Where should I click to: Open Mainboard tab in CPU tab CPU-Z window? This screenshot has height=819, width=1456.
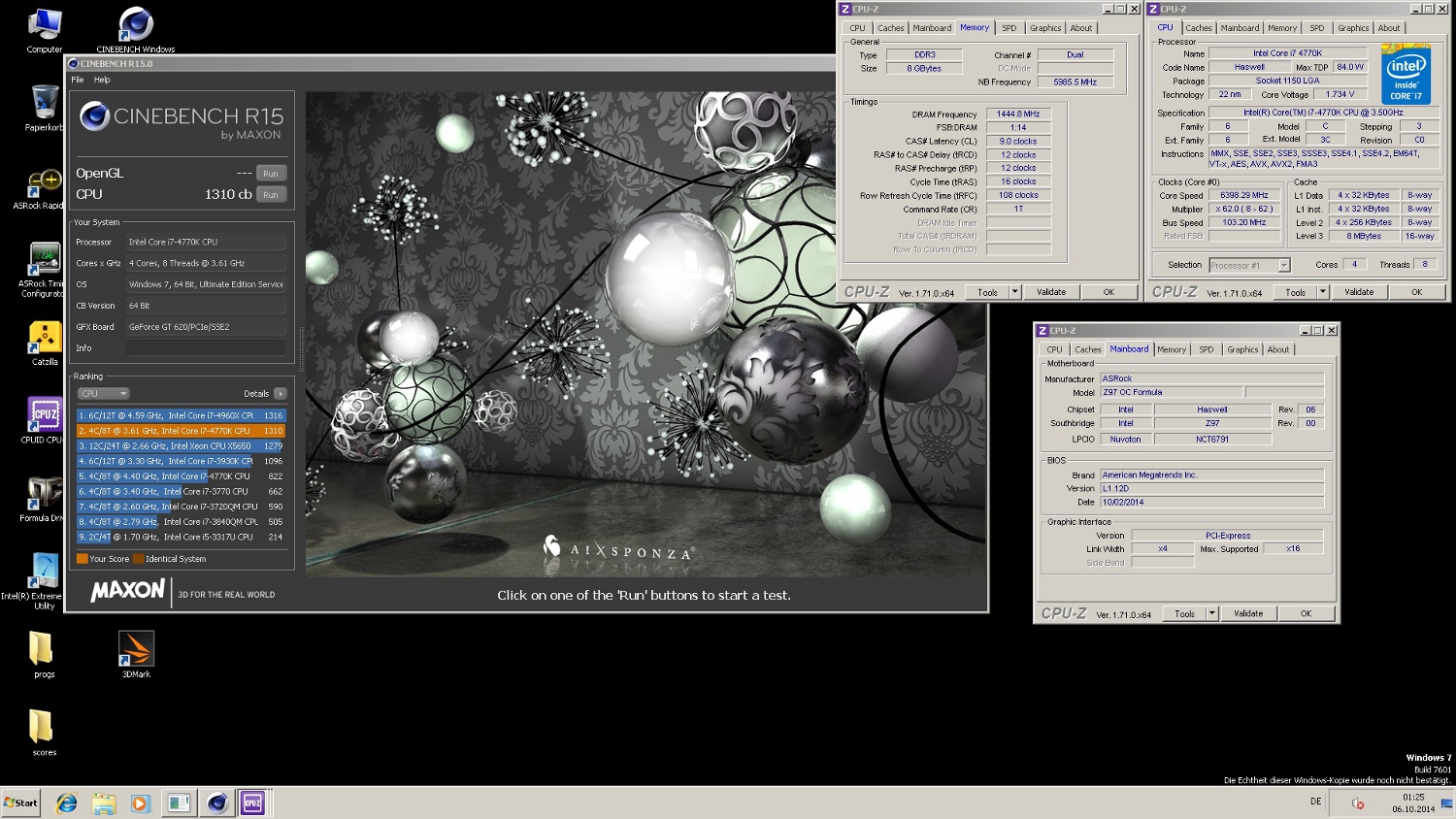click(1240, 28)
